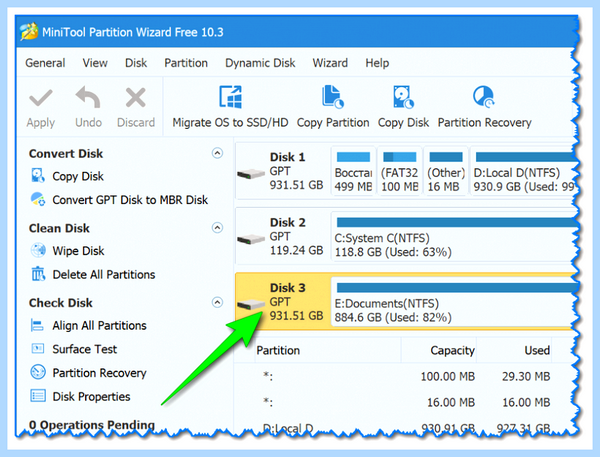Screen dimensions: 600x457
Task: Click the Surface Test icon
Action: tap(38, 349)
